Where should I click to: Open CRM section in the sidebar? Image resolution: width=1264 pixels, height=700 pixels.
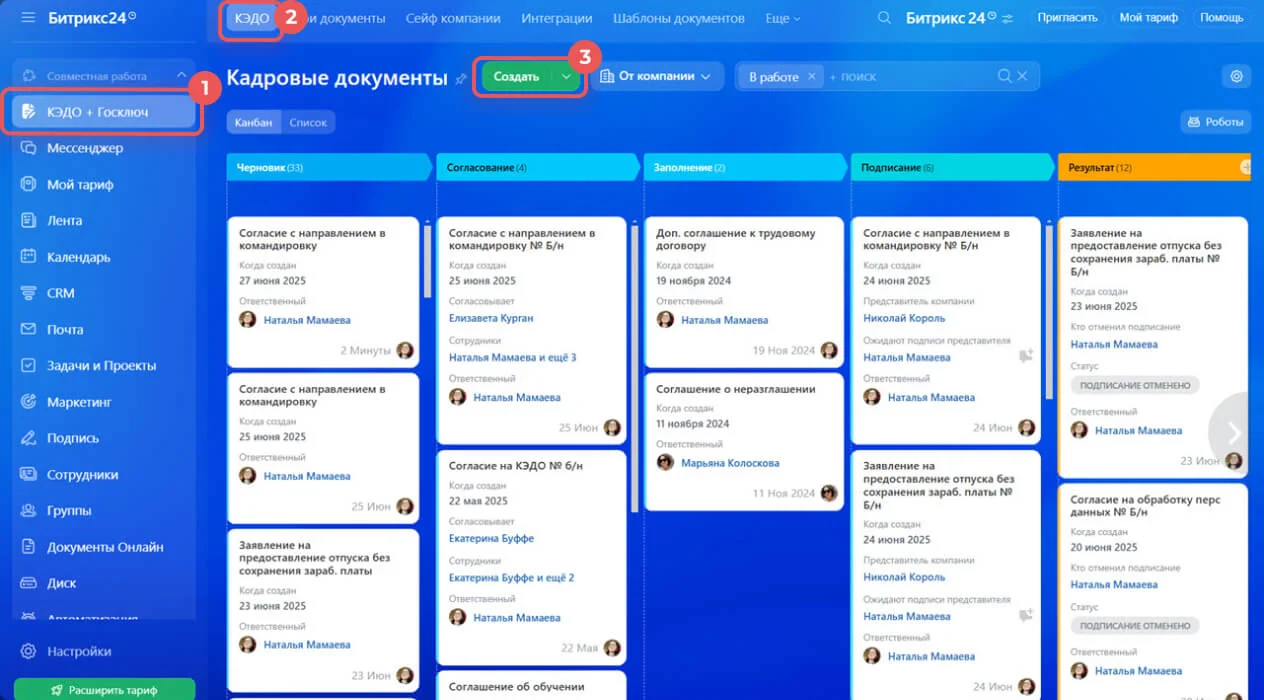[x=60, y=293]
